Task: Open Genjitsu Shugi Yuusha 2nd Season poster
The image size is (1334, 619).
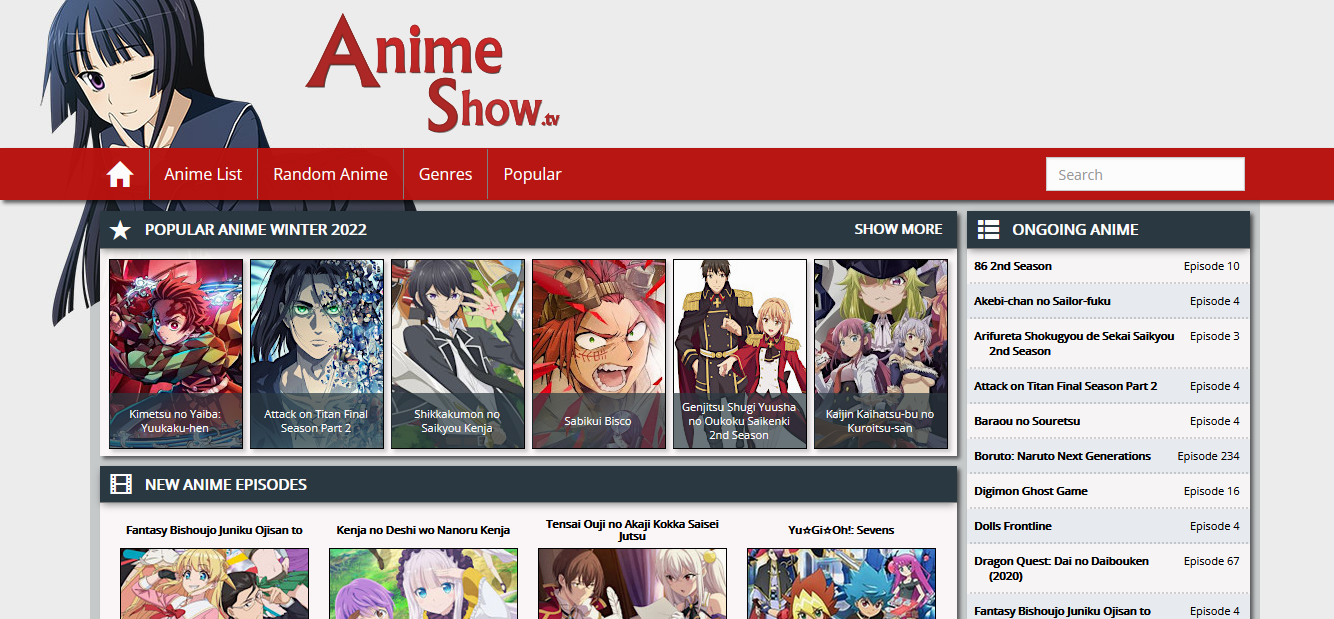Action: (x=740, y=354)
